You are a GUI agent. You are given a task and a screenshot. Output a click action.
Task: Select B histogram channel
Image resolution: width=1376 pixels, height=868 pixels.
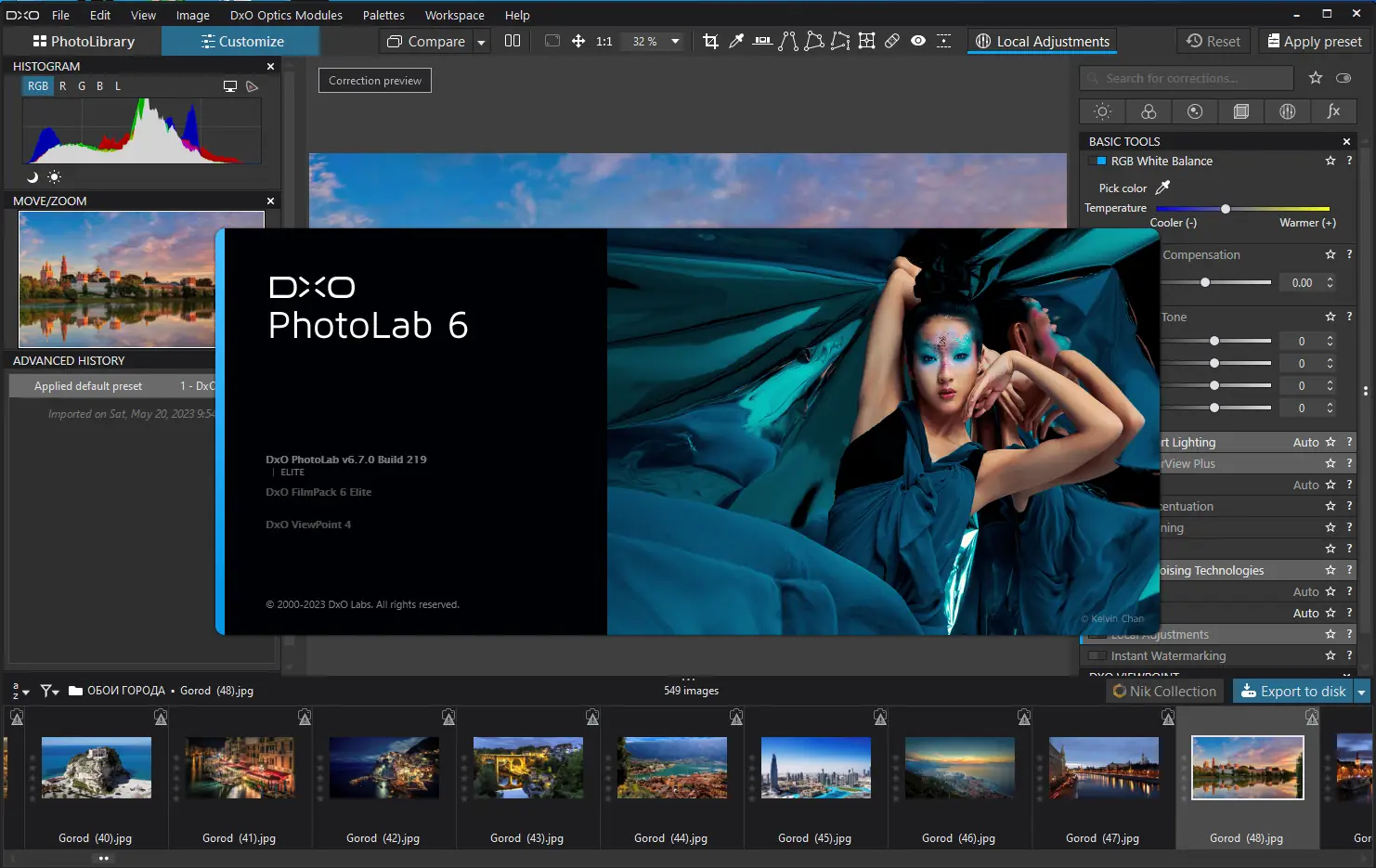point(99,85)
